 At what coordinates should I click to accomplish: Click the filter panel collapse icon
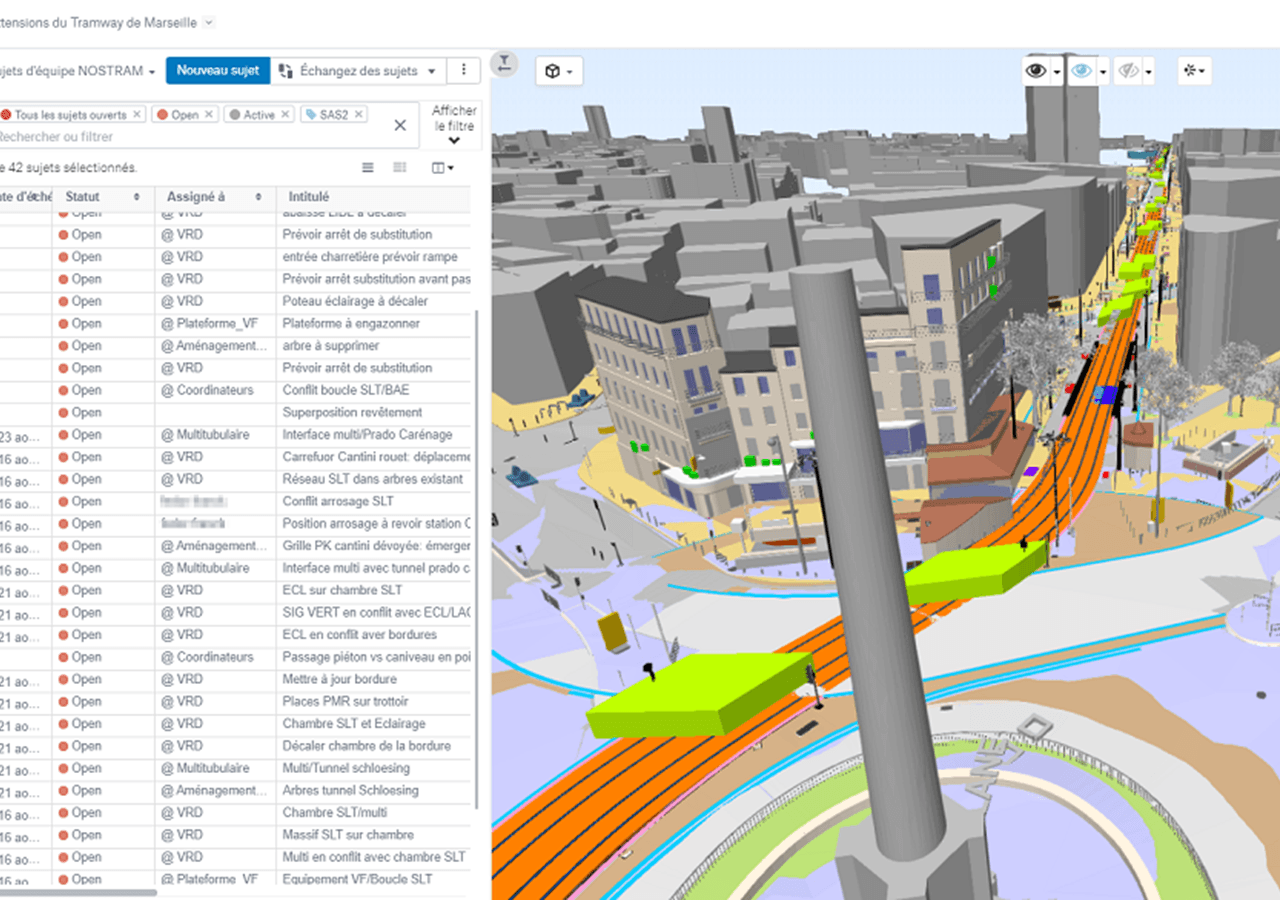pyautogui.click(x=505, y=63)
